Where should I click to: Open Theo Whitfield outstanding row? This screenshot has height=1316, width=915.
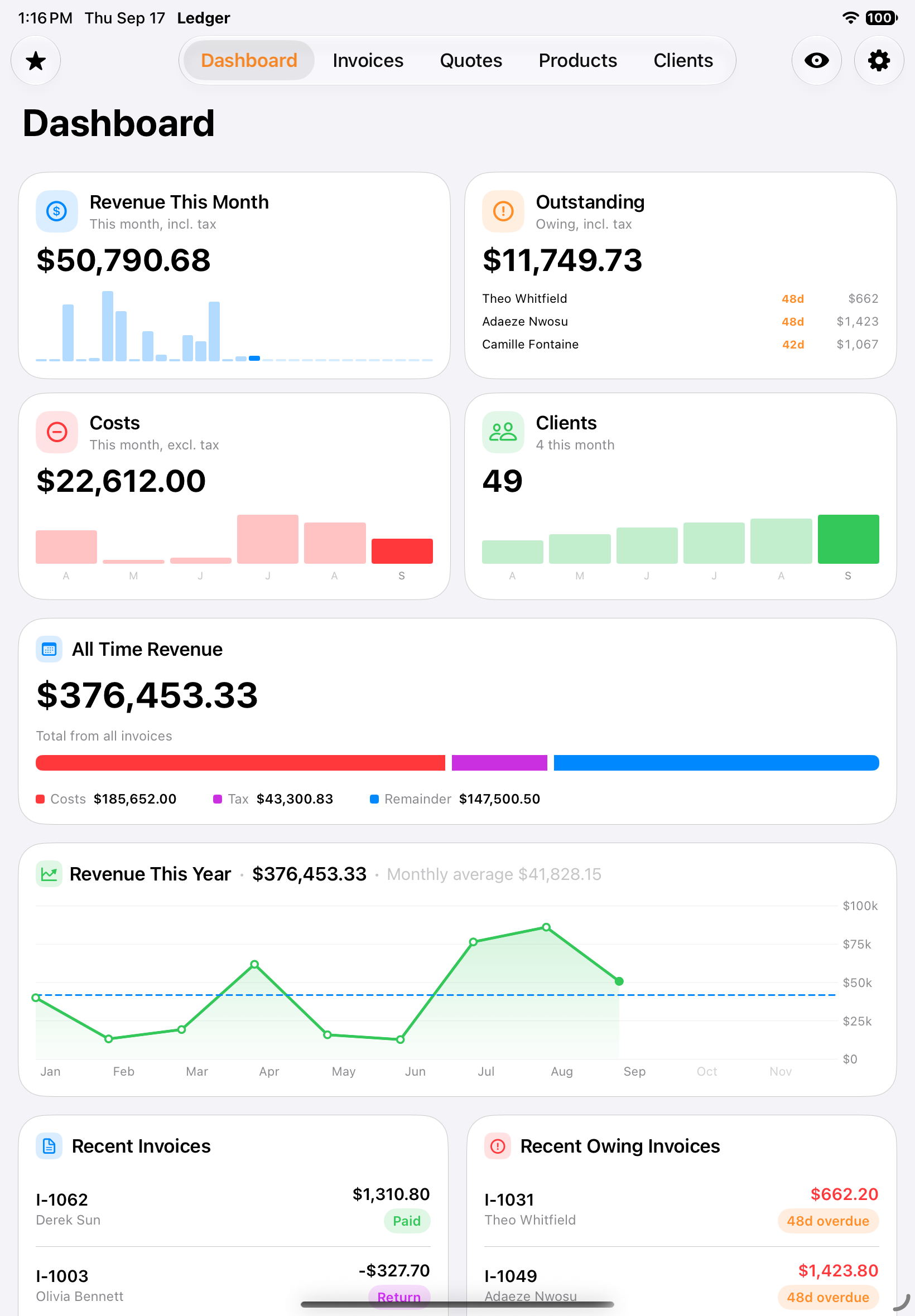(680, 298)
